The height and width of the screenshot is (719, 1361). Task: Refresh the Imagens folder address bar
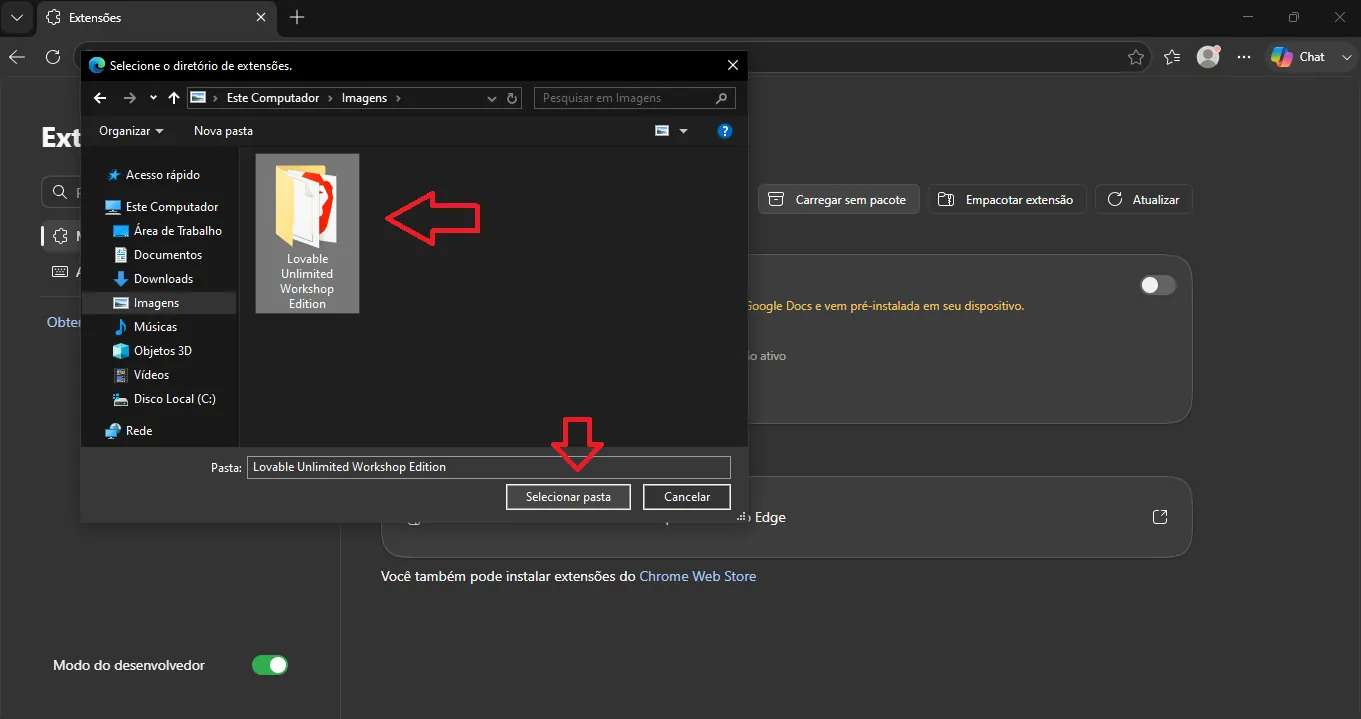513,98
